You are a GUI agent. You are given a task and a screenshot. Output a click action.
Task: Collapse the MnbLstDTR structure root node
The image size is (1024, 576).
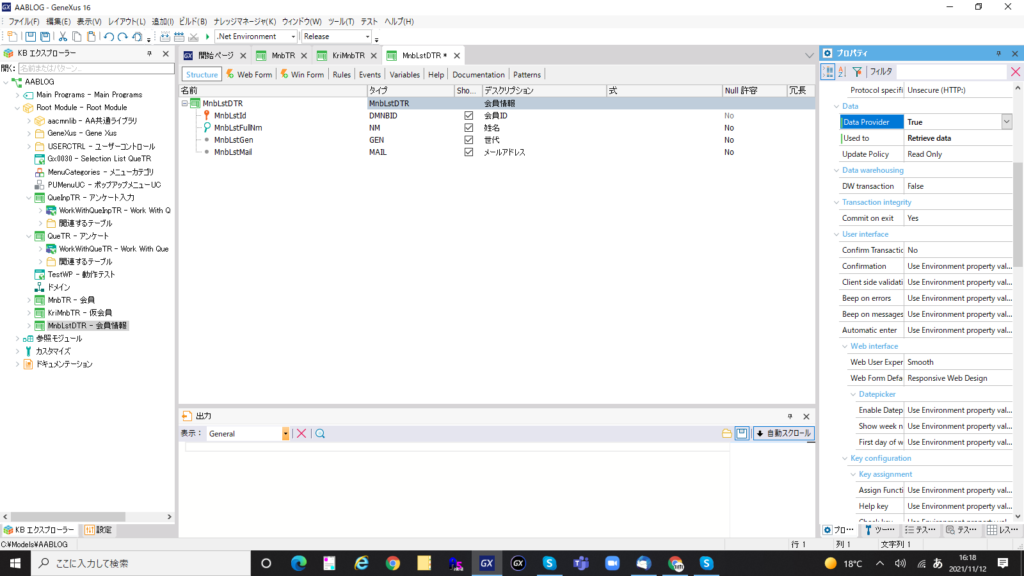pyautogui.click(x=185, y=103)
